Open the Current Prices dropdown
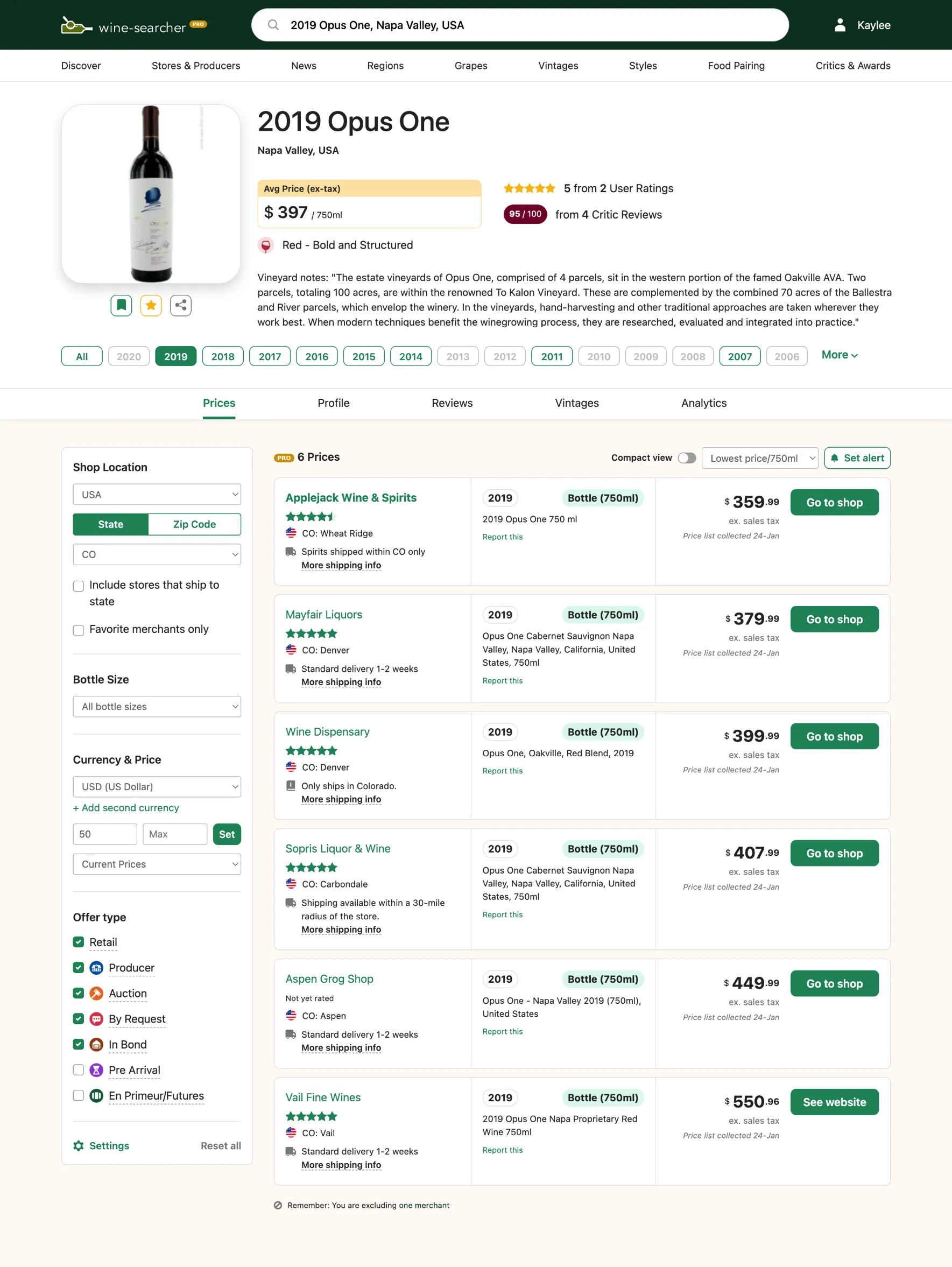This screenshot has height=1267, width=952. pyautogui.click(x=157, y=864)
